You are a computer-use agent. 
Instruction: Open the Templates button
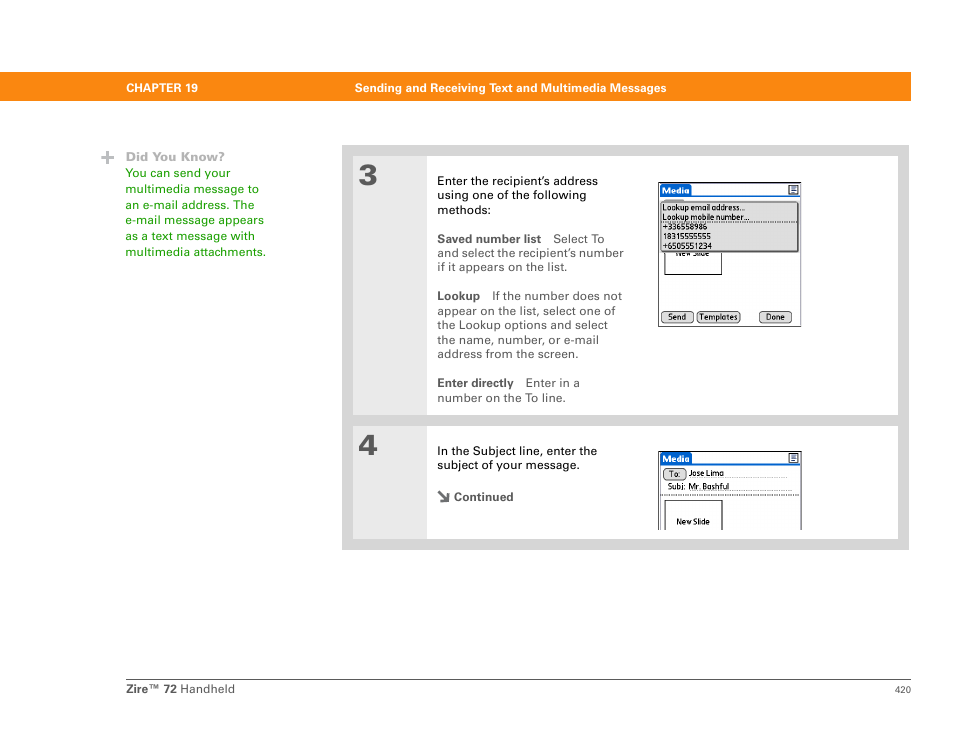pos(719,317)
